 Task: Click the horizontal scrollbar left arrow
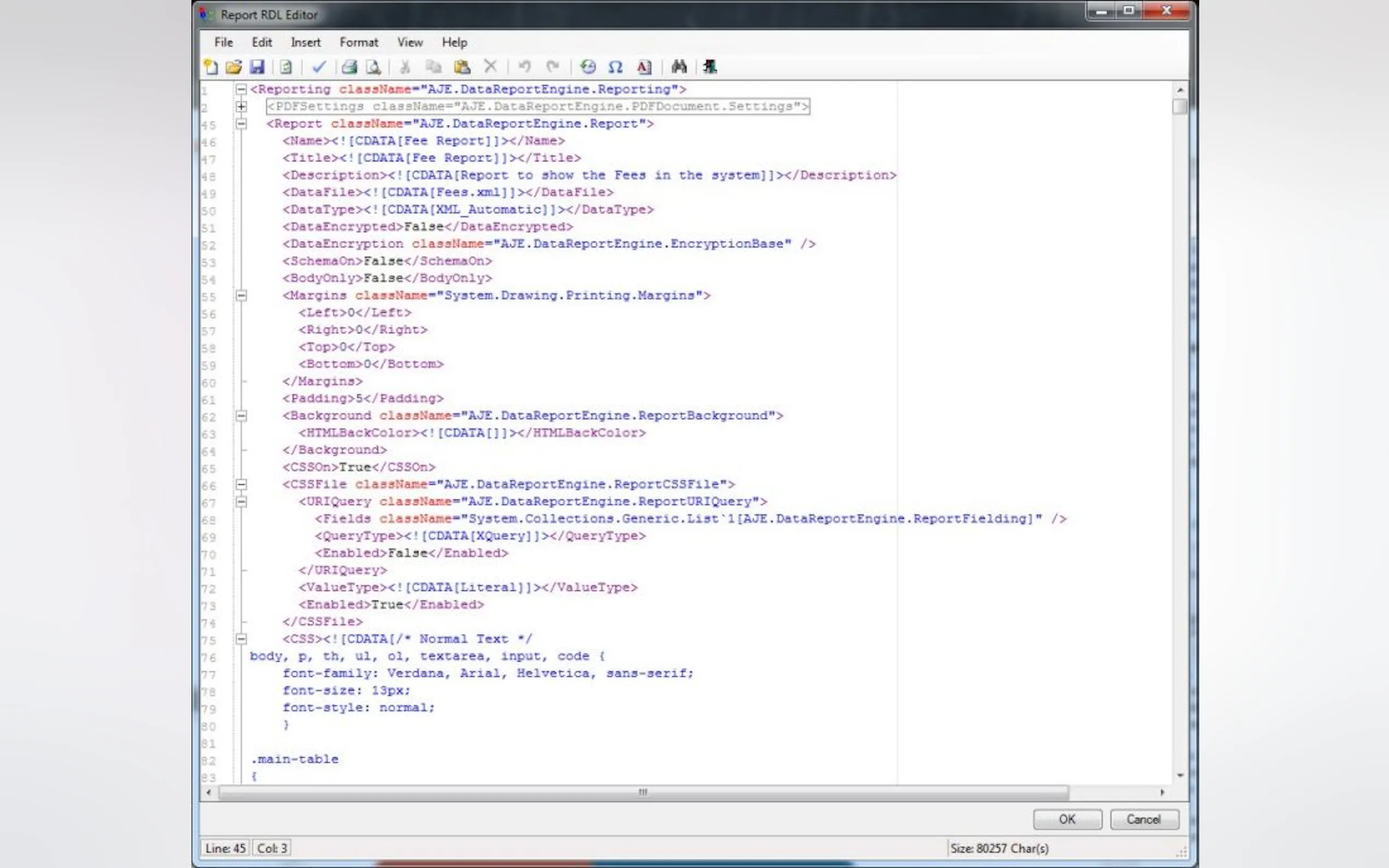pyautogui.click(x=208, y=792)
